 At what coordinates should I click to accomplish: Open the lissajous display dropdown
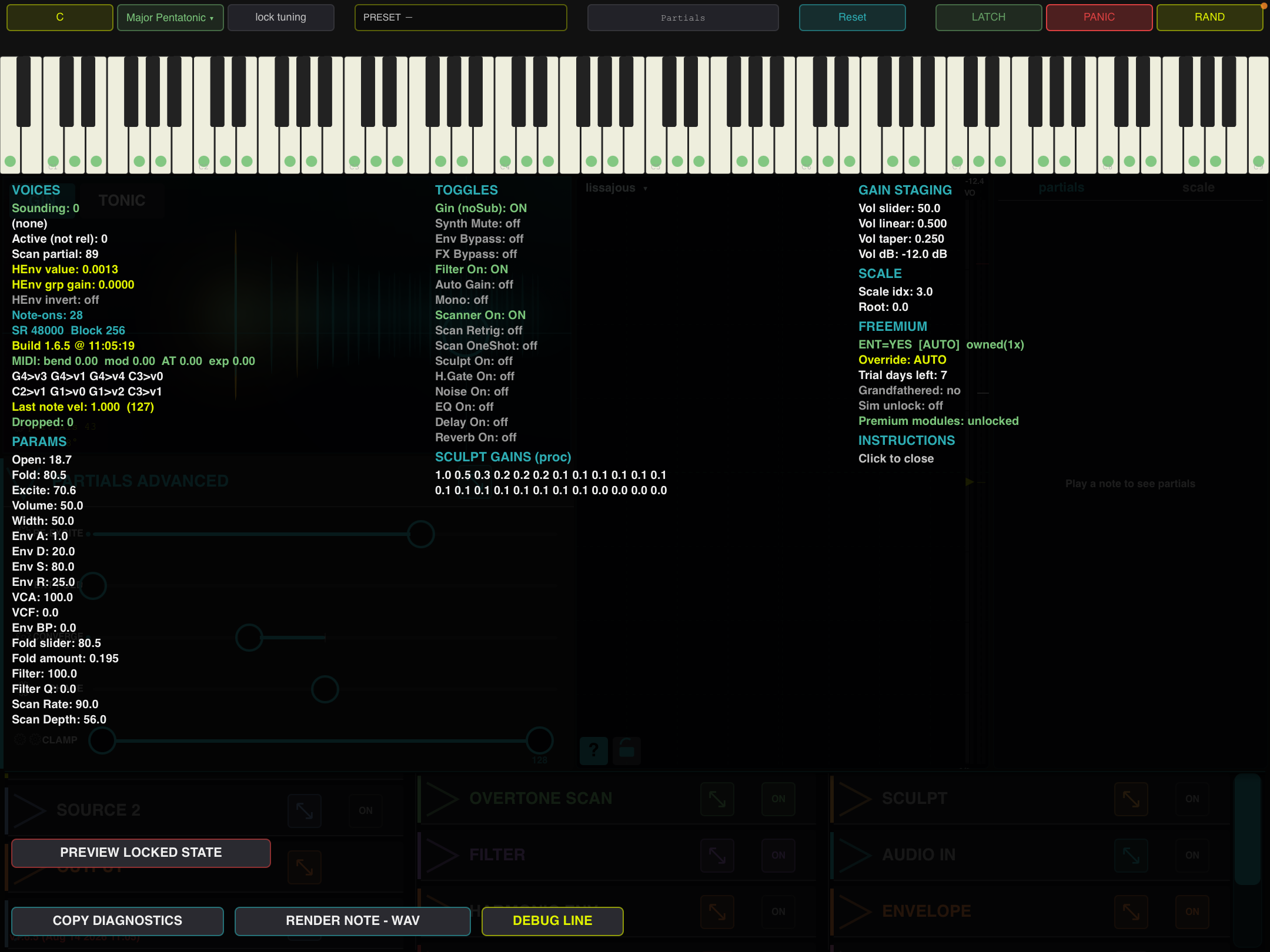(616, 188)
